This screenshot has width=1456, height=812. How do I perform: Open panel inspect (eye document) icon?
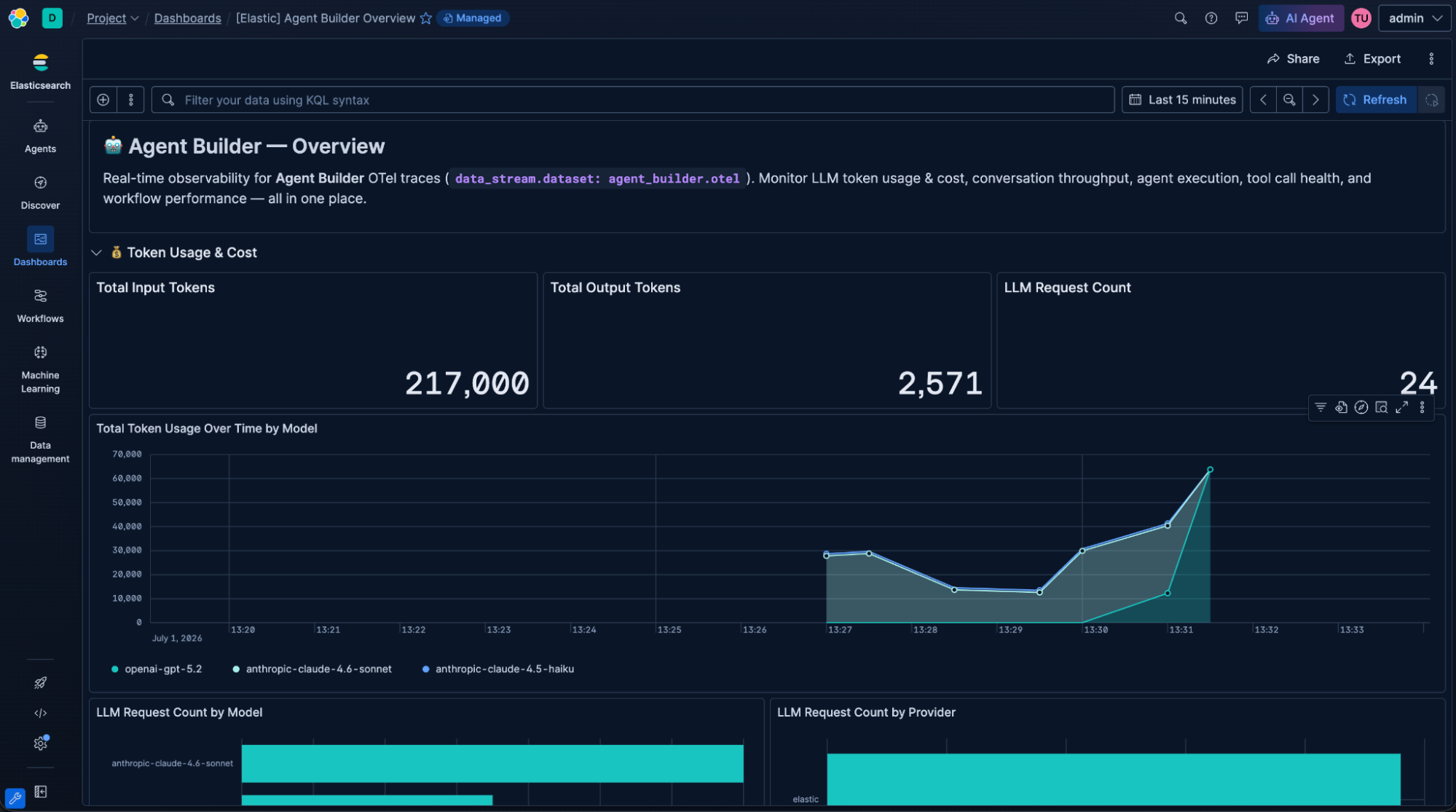pos(1341,407)
